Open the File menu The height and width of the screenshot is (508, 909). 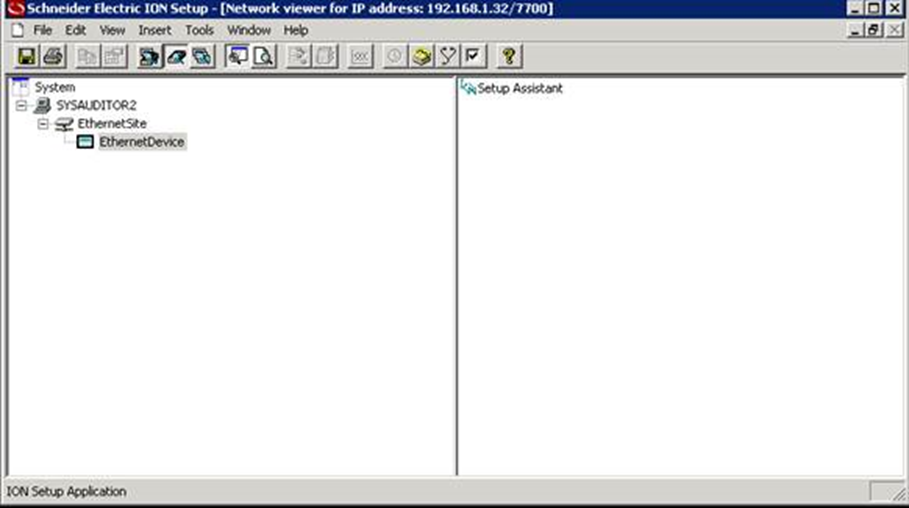tap(42, 30)
